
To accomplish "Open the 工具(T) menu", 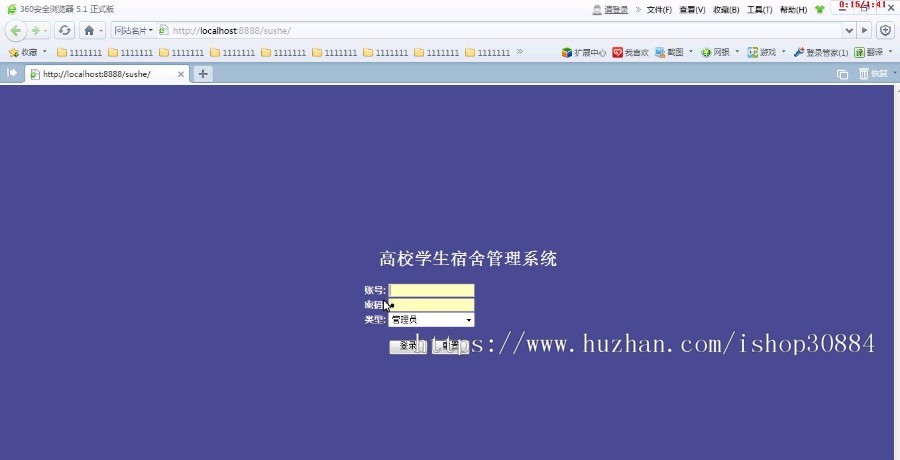I will coord(759,10).
